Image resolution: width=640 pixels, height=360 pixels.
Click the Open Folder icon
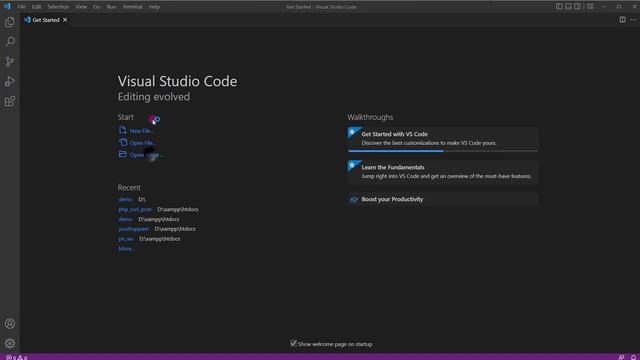click(122, 154)
